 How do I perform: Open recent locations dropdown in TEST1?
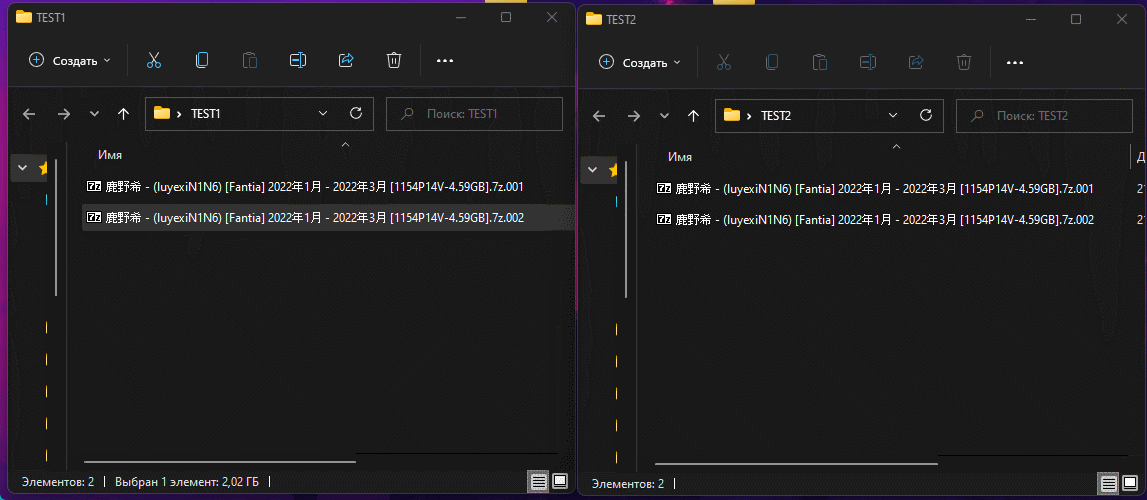coord(94,114)
